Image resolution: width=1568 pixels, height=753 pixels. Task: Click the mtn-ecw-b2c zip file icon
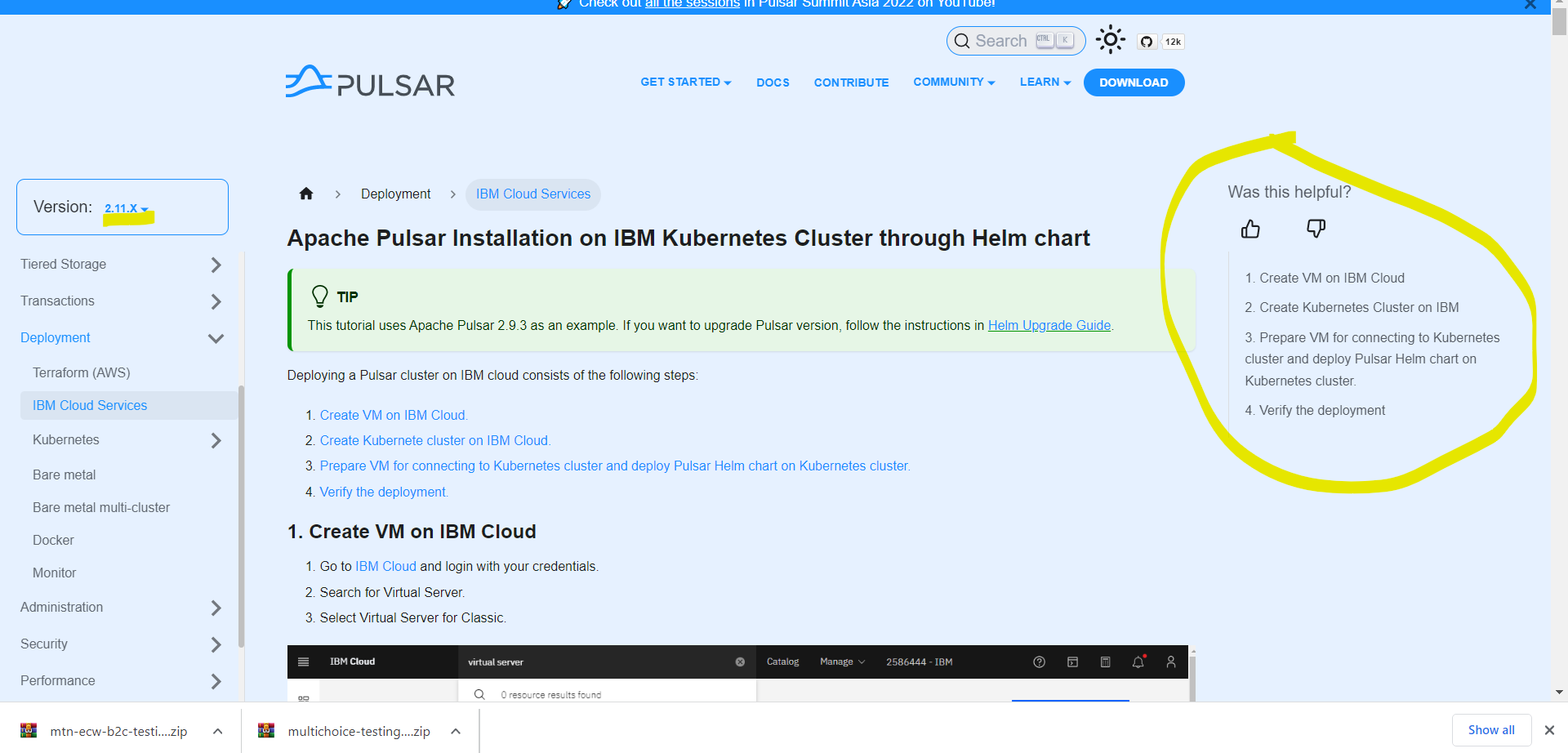(29, 730)
